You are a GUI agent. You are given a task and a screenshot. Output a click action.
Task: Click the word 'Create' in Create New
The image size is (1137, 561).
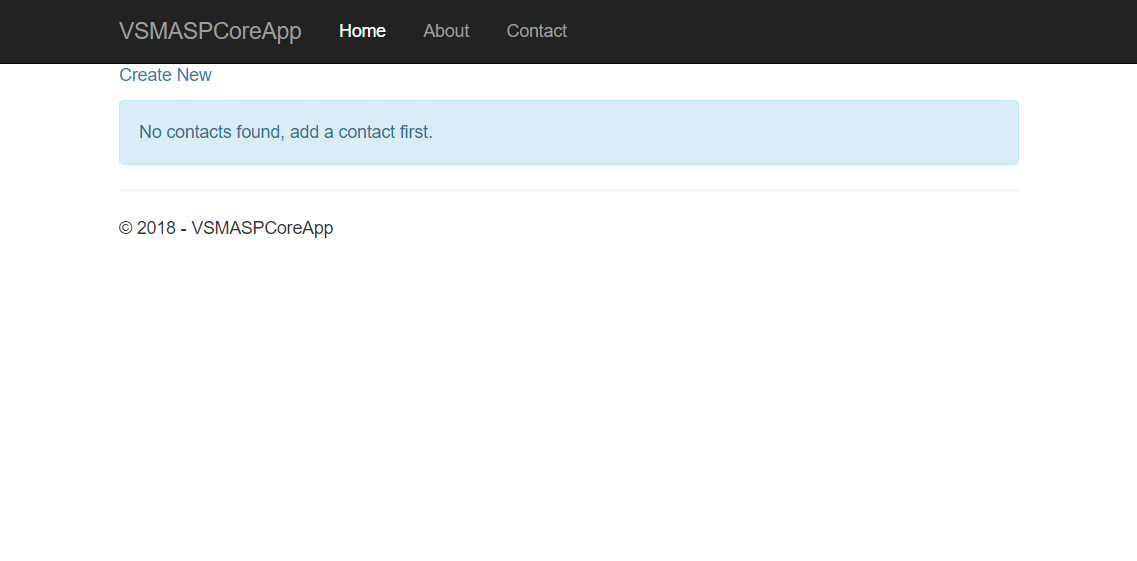(x=145, y=75)
